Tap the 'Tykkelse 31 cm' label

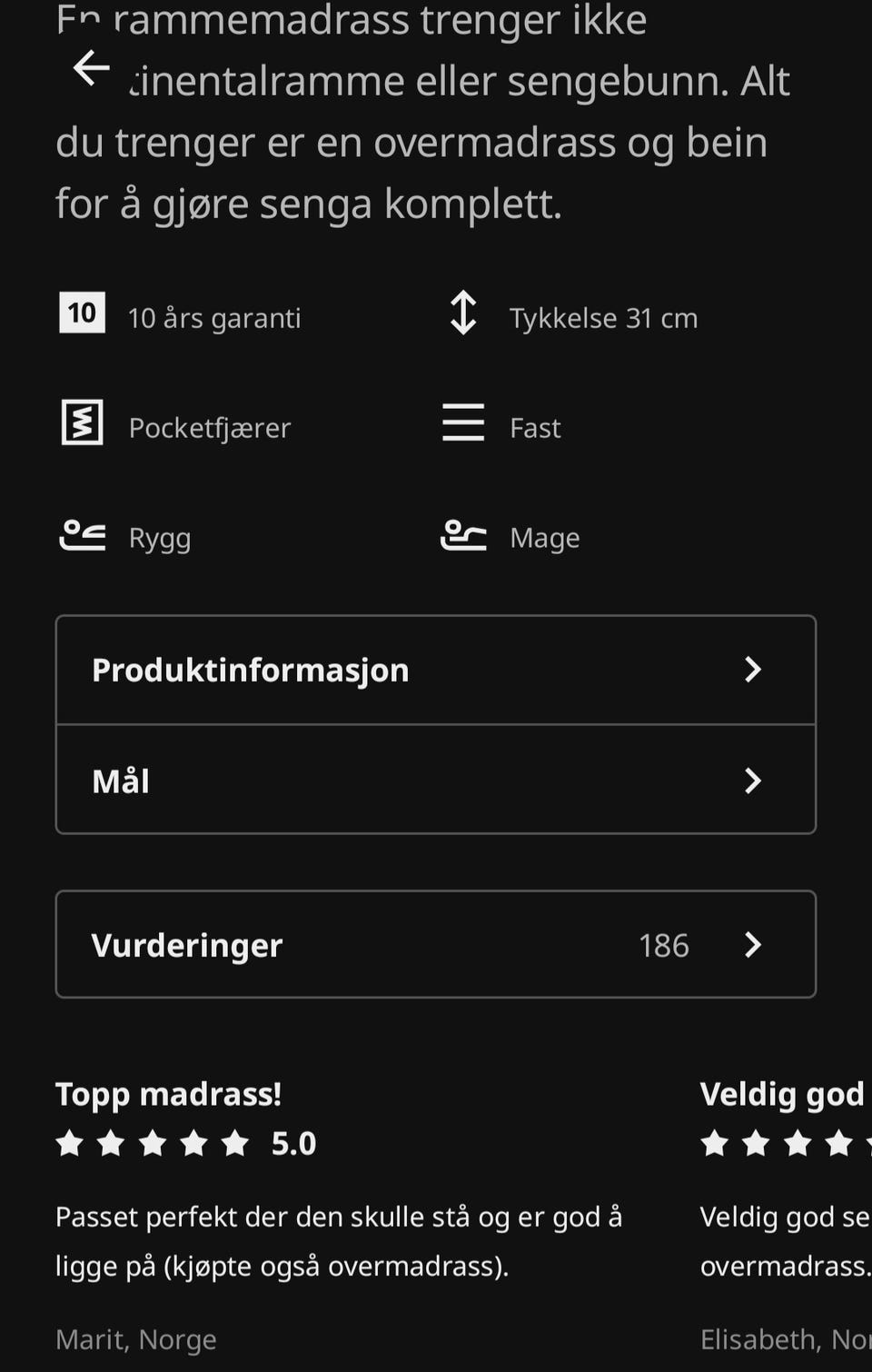tap(604, 318)
